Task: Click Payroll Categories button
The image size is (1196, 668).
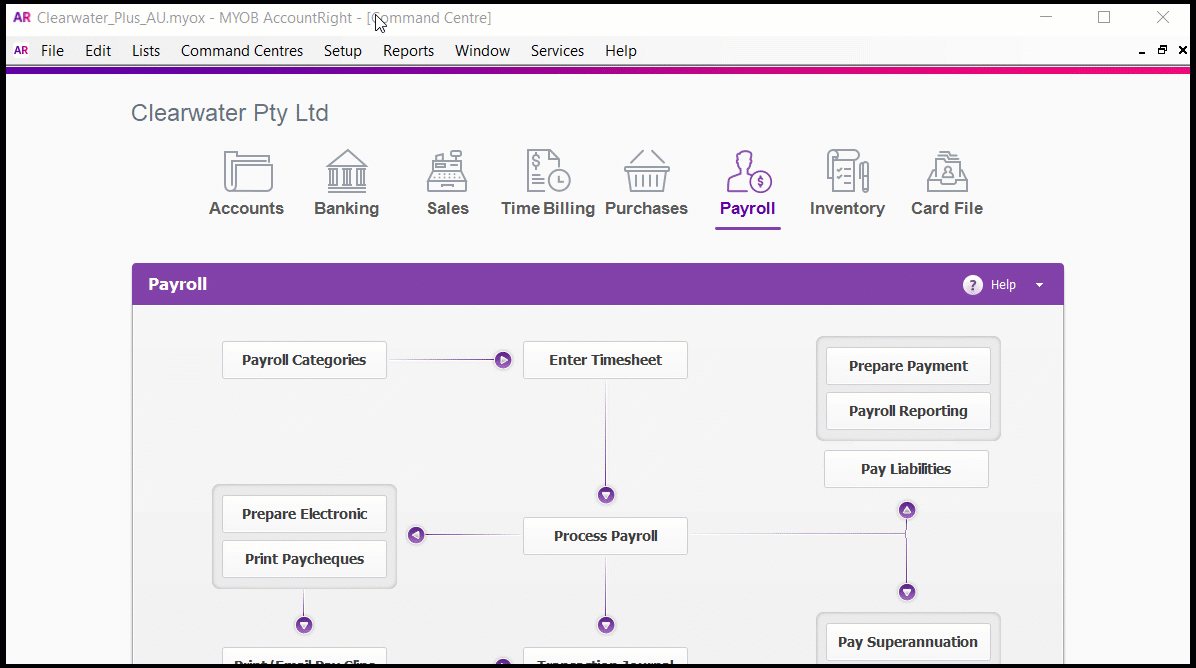Action: point(304,360)
